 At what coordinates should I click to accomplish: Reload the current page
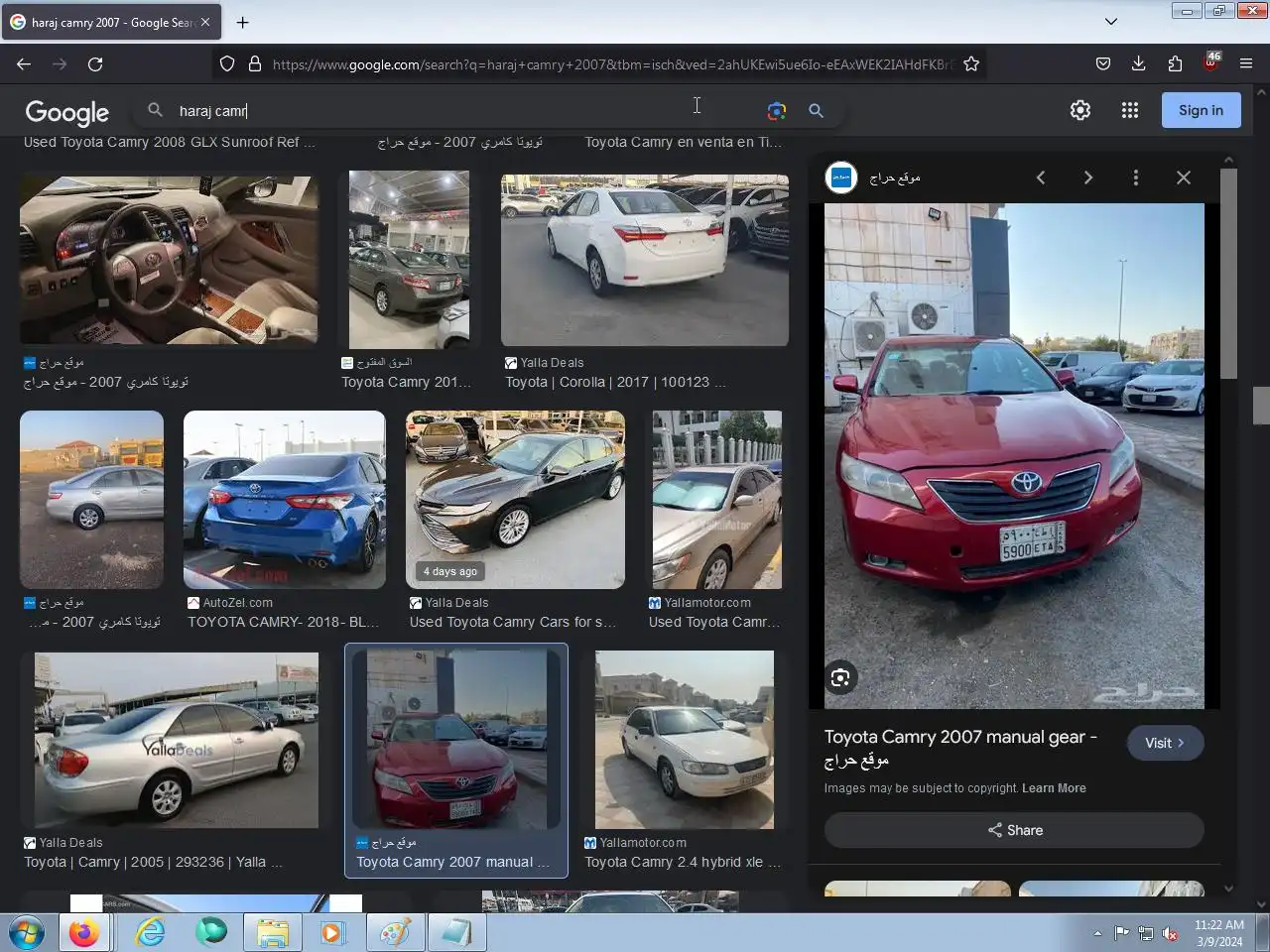[x=95, y=63]
